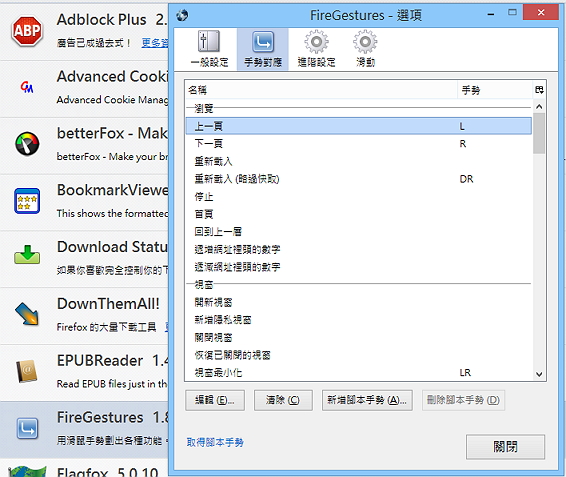Click the EPUBReader book icon
566x477 pixels.
(x=27, y=371)
